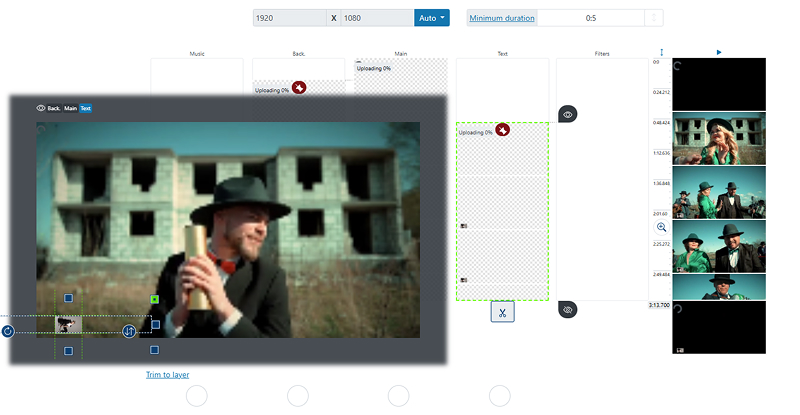The width and height of the screenshot is (800, 415).
Task: Cancel upload on Text layer block
Action: 503,130
